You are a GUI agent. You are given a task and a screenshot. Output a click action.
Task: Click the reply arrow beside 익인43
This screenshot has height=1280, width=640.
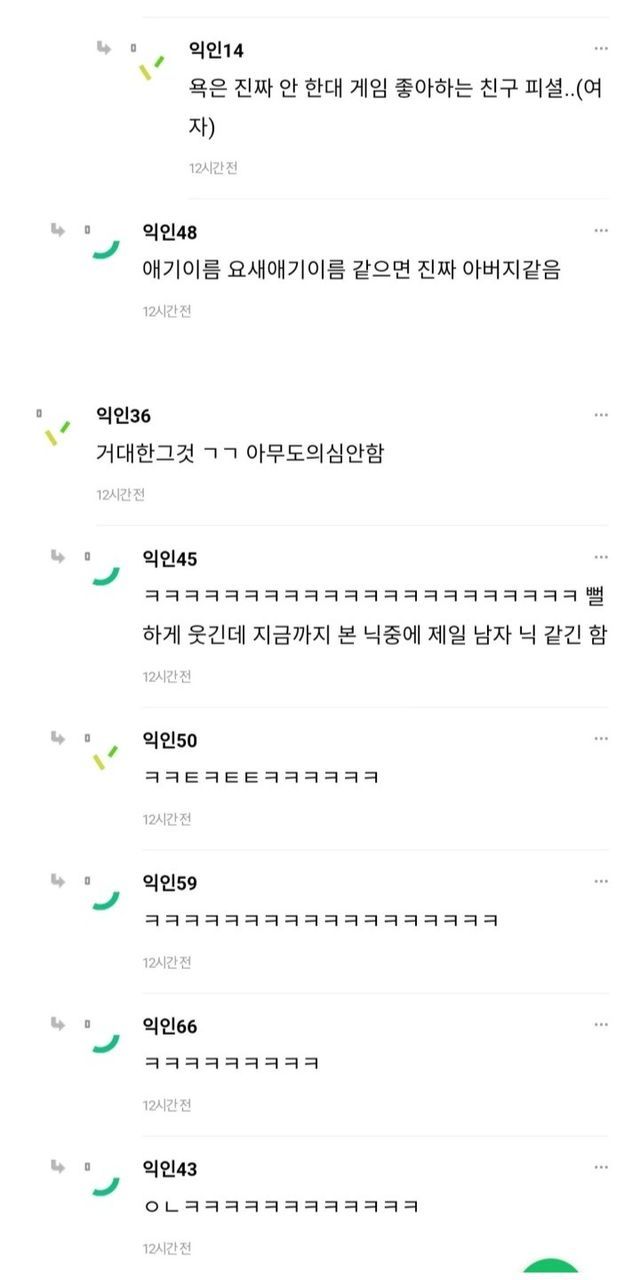58,1167
